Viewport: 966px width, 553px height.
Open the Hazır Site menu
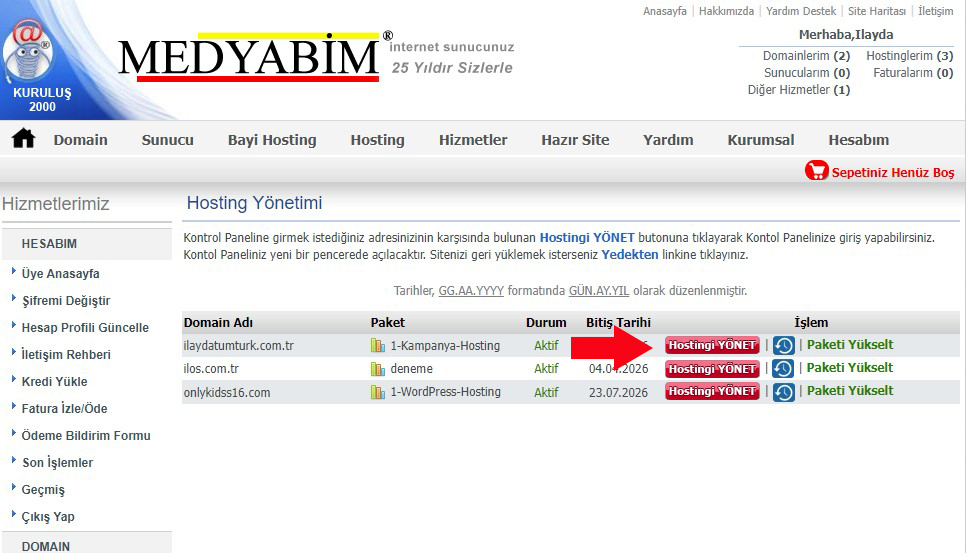tap(575, 140)
